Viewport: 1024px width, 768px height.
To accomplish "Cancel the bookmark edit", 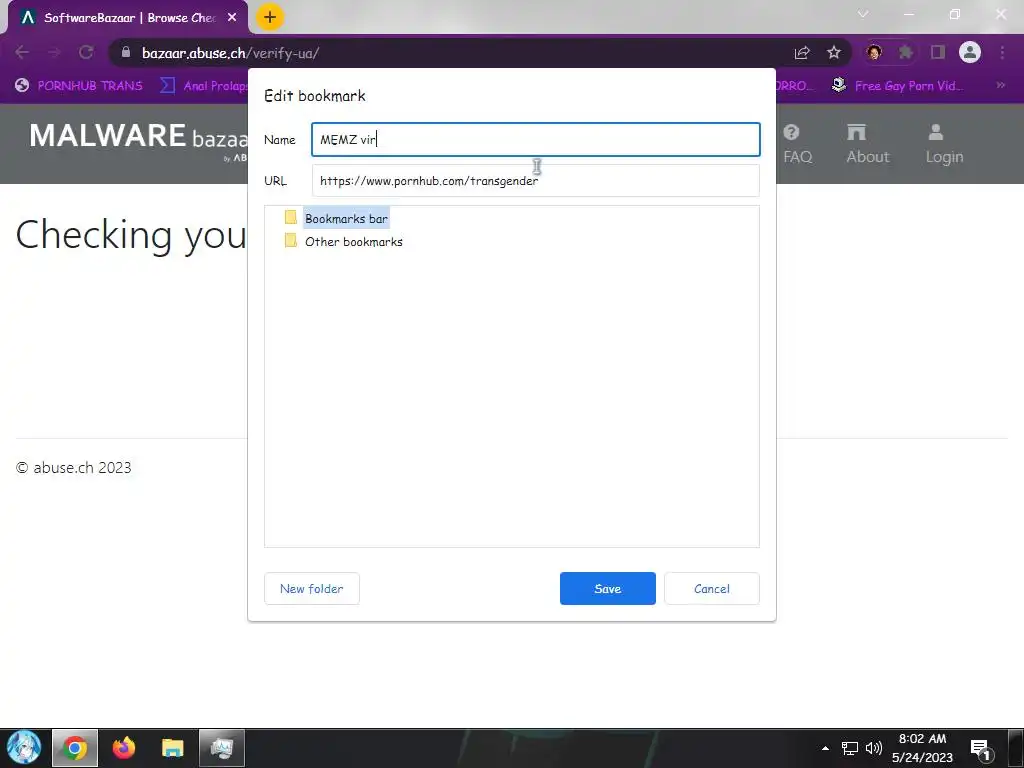I will click(x=712, y=588).
